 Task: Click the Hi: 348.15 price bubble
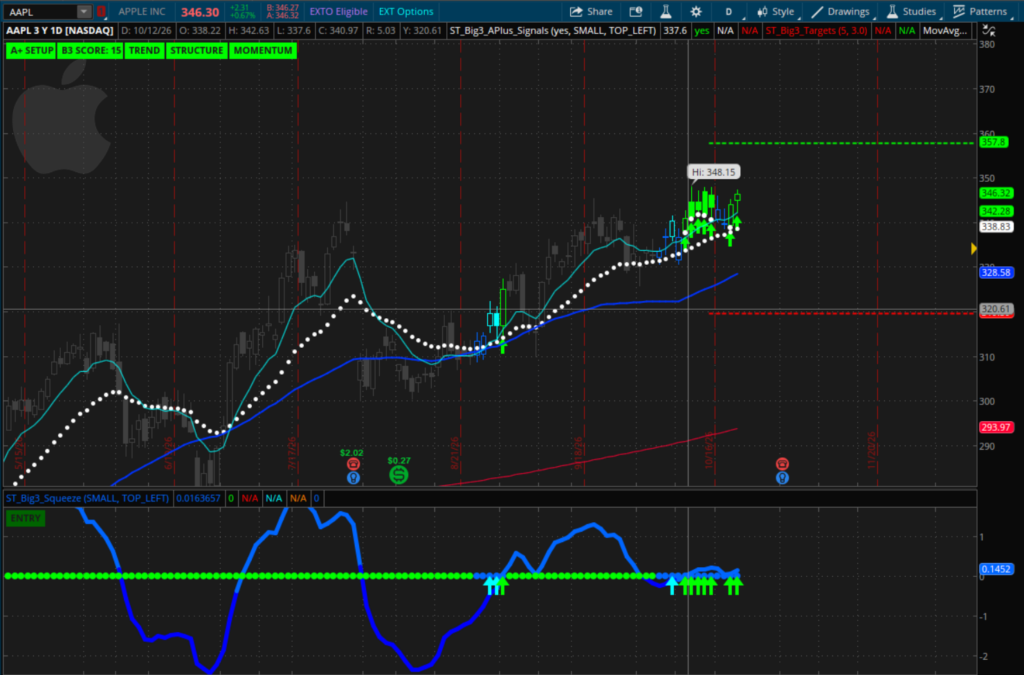coord(713,172)
